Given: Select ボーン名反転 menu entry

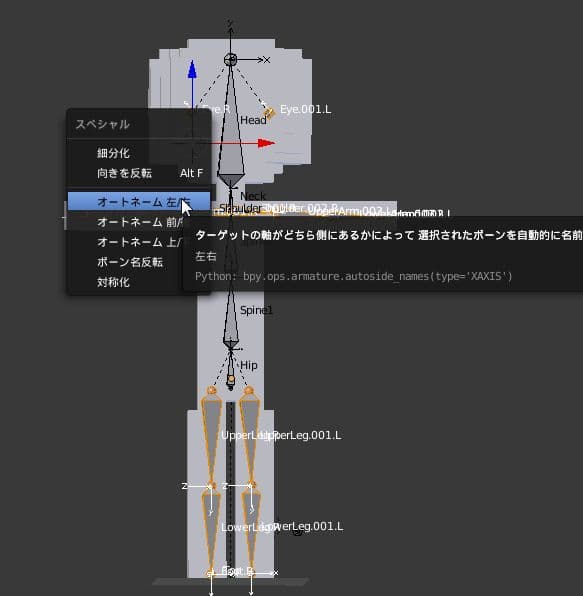Looking at the screenshot, I should coord(138,262).
